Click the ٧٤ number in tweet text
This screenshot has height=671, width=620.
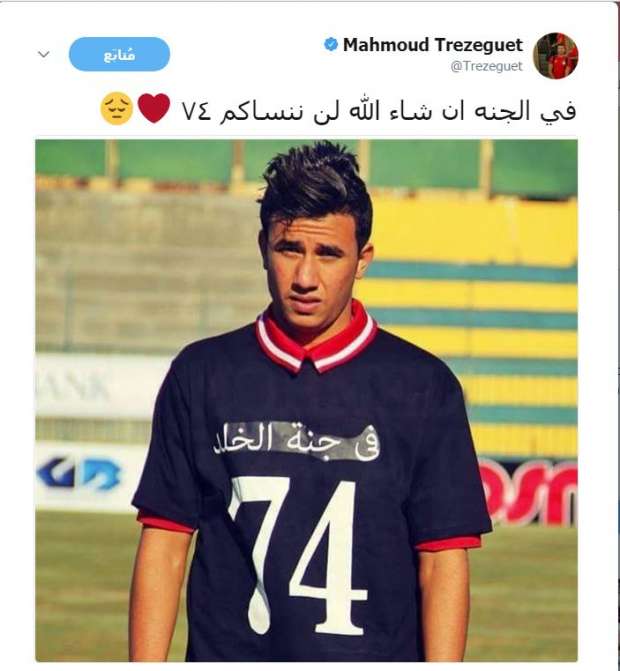tap(196, 111)
